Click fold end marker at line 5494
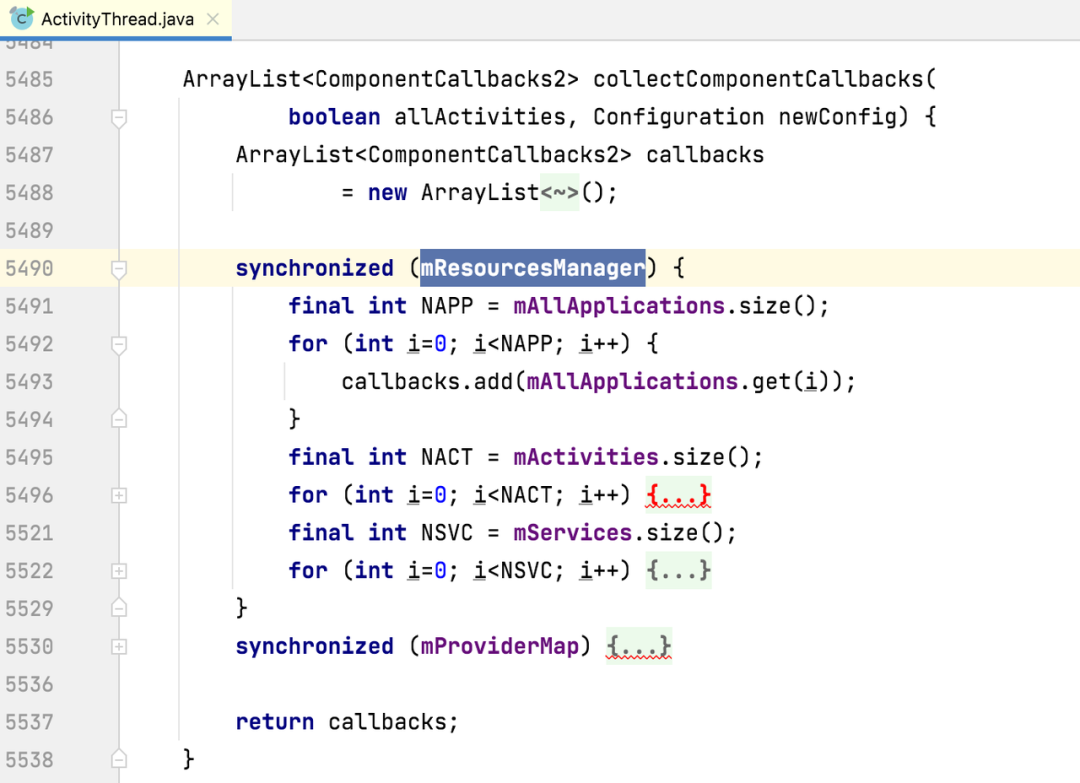Screen dimensions: 1080x783 point(119,420)
